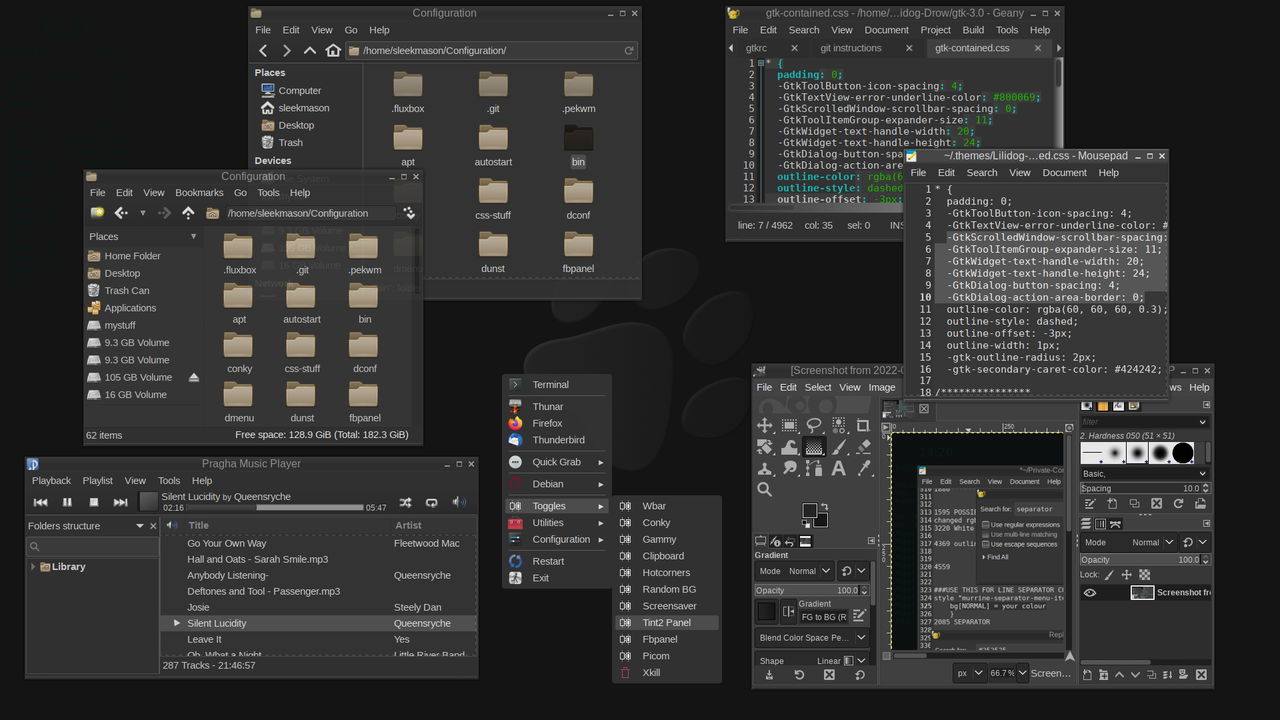Viewport: 1280px width, 720px height.
Task: Select the Rectangle Select tool in GIMP
Action: coord(790,426)
